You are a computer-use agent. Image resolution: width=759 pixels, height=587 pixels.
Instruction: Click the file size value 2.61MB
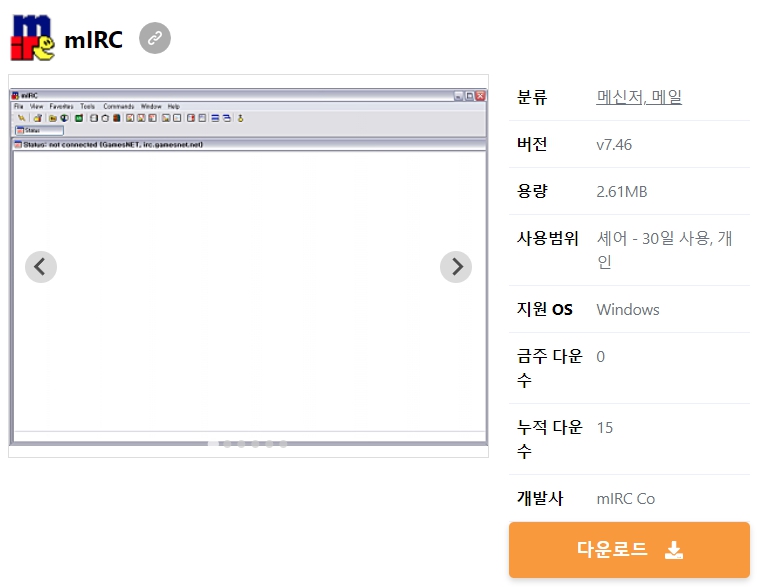click(622, 191)
